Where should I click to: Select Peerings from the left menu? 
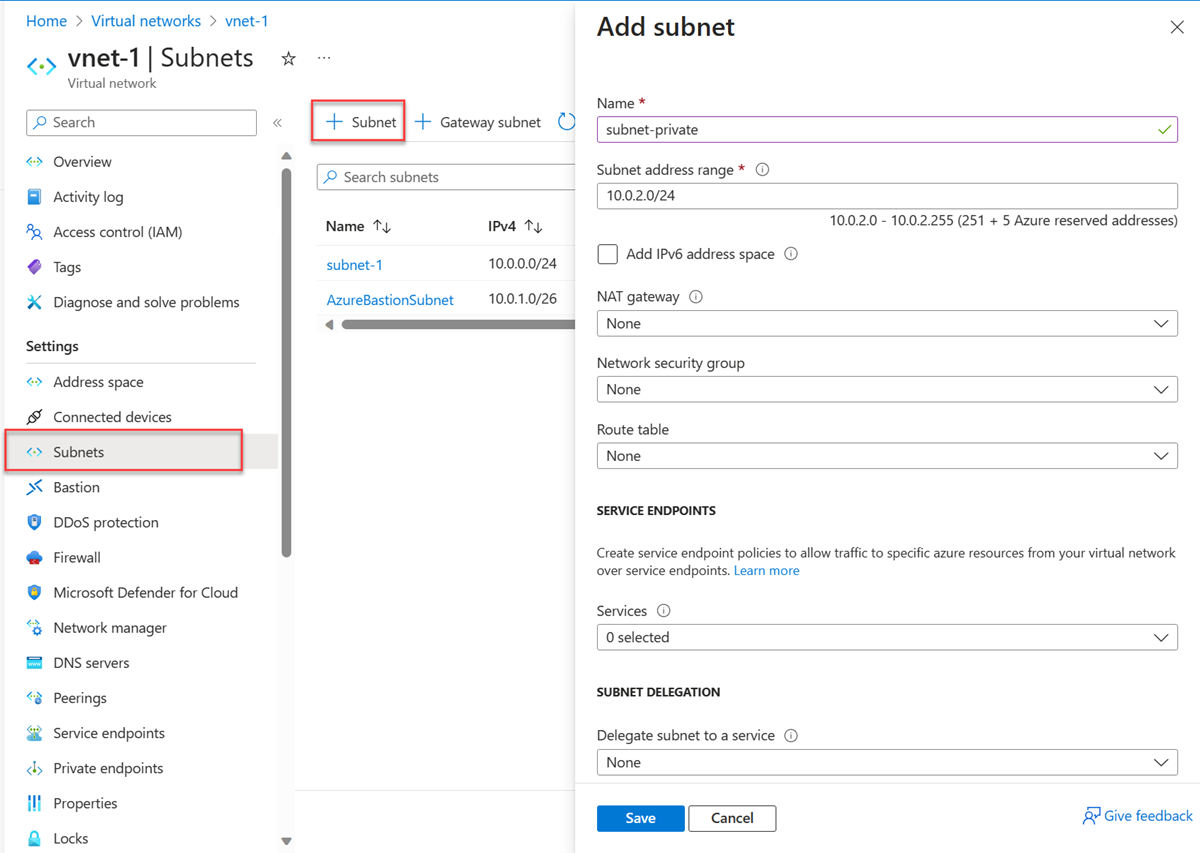[79, 698]
